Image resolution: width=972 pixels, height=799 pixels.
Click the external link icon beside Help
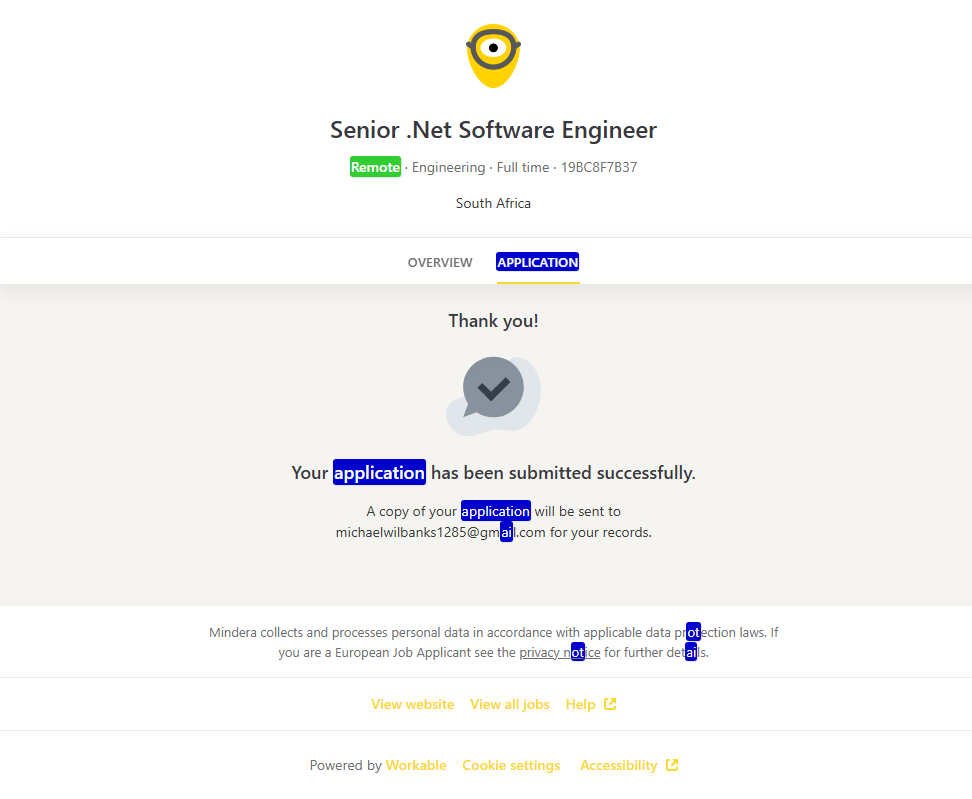click(610, 704)
